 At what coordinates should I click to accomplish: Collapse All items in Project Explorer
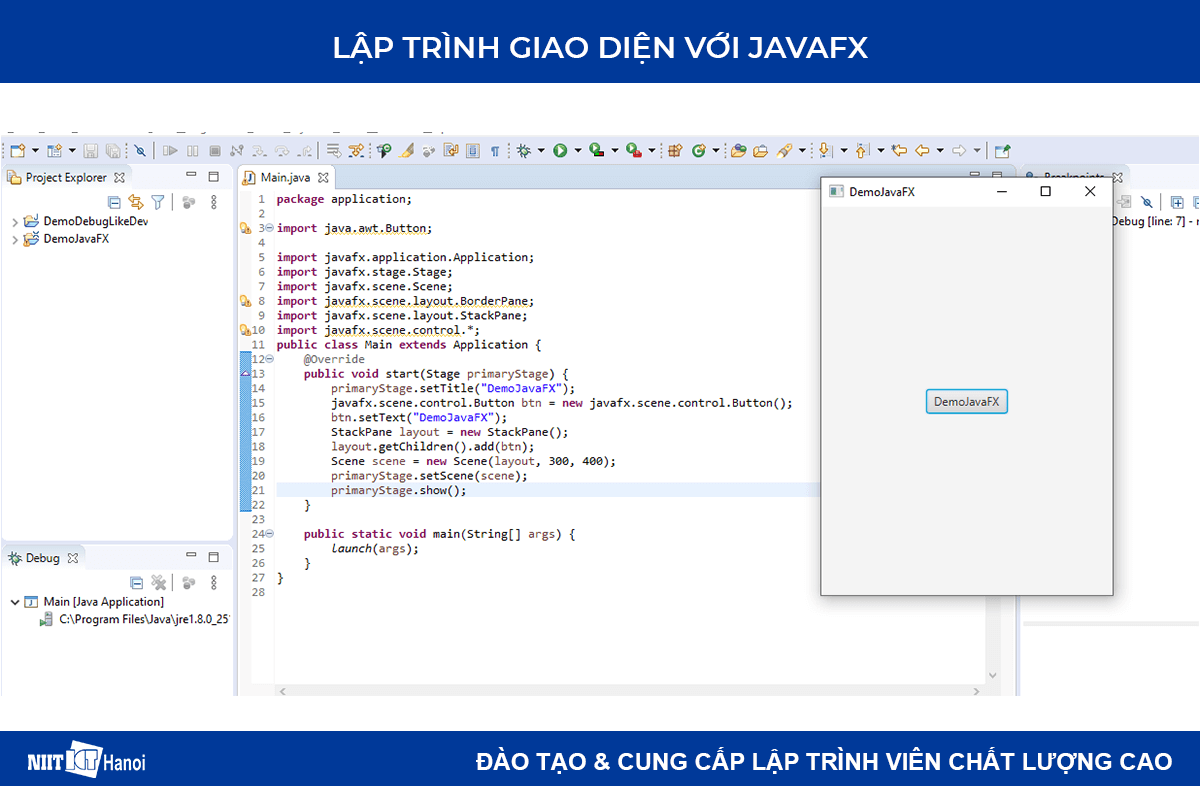[x=114, y=201]
